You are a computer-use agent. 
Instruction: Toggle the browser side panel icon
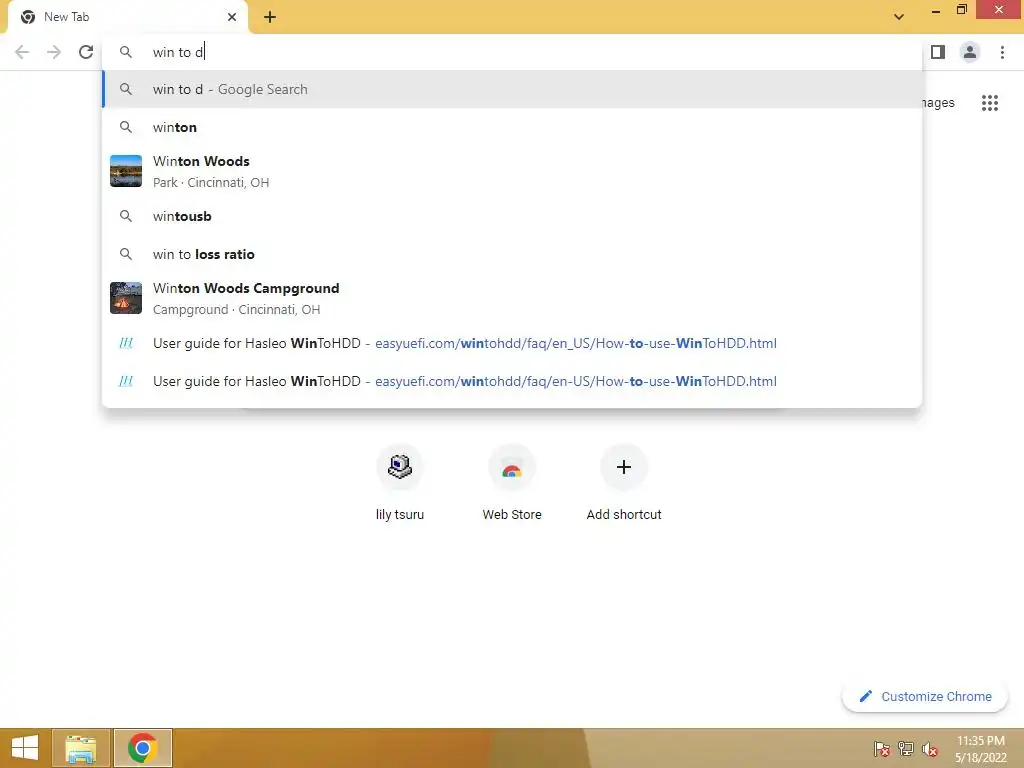(x=938, y=52)
